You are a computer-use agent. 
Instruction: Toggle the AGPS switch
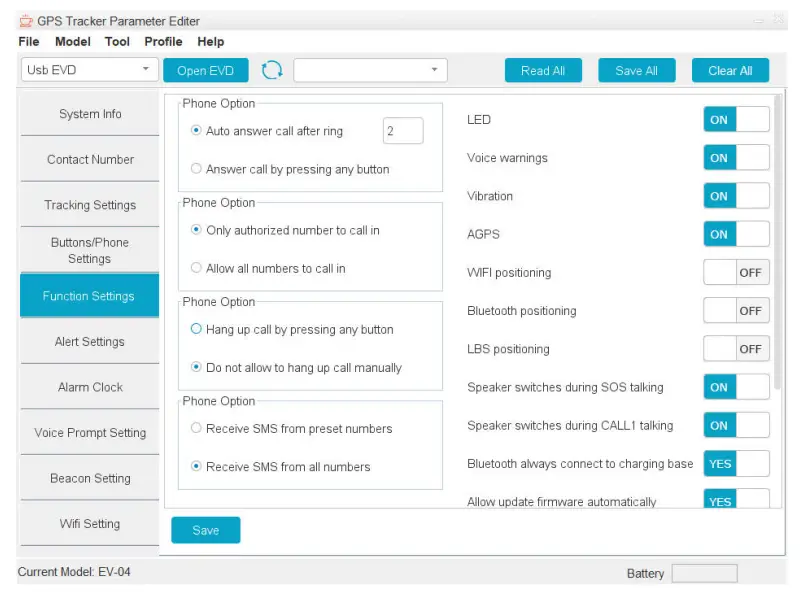click(x=736, y=234)
